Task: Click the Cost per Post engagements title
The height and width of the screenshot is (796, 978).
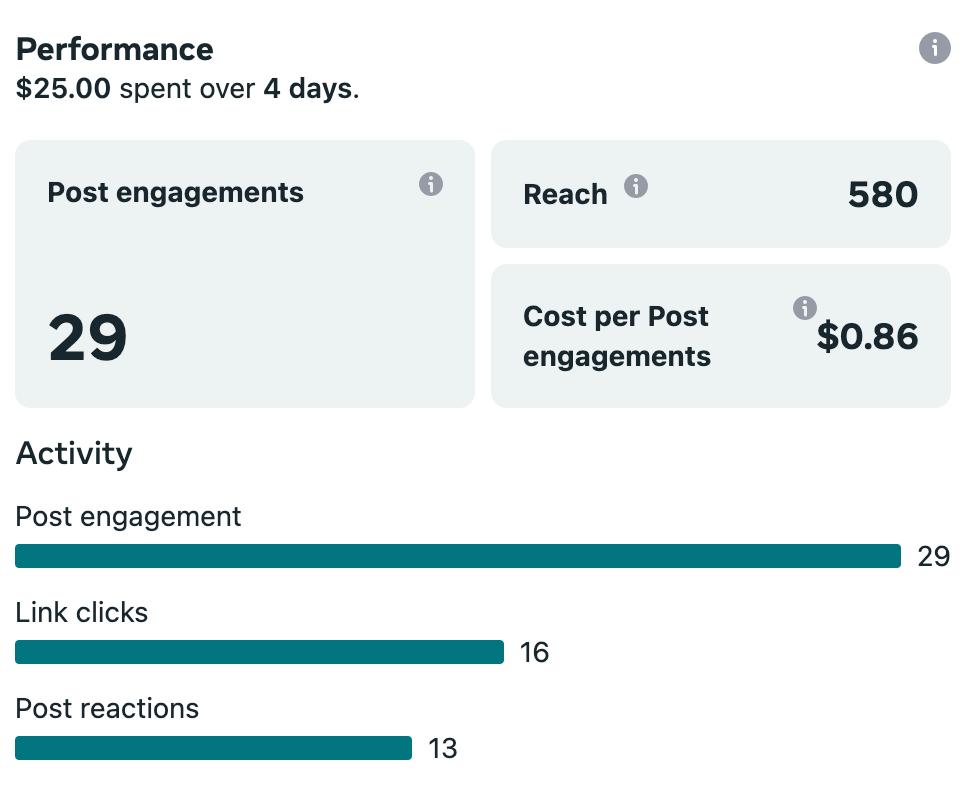Action: point(616,336)
